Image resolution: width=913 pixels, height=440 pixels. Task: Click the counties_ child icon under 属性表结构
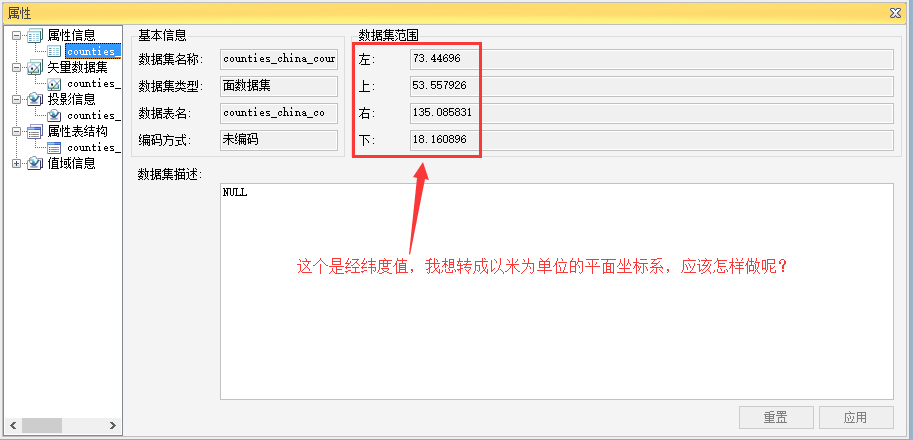(x=54, y=147)
